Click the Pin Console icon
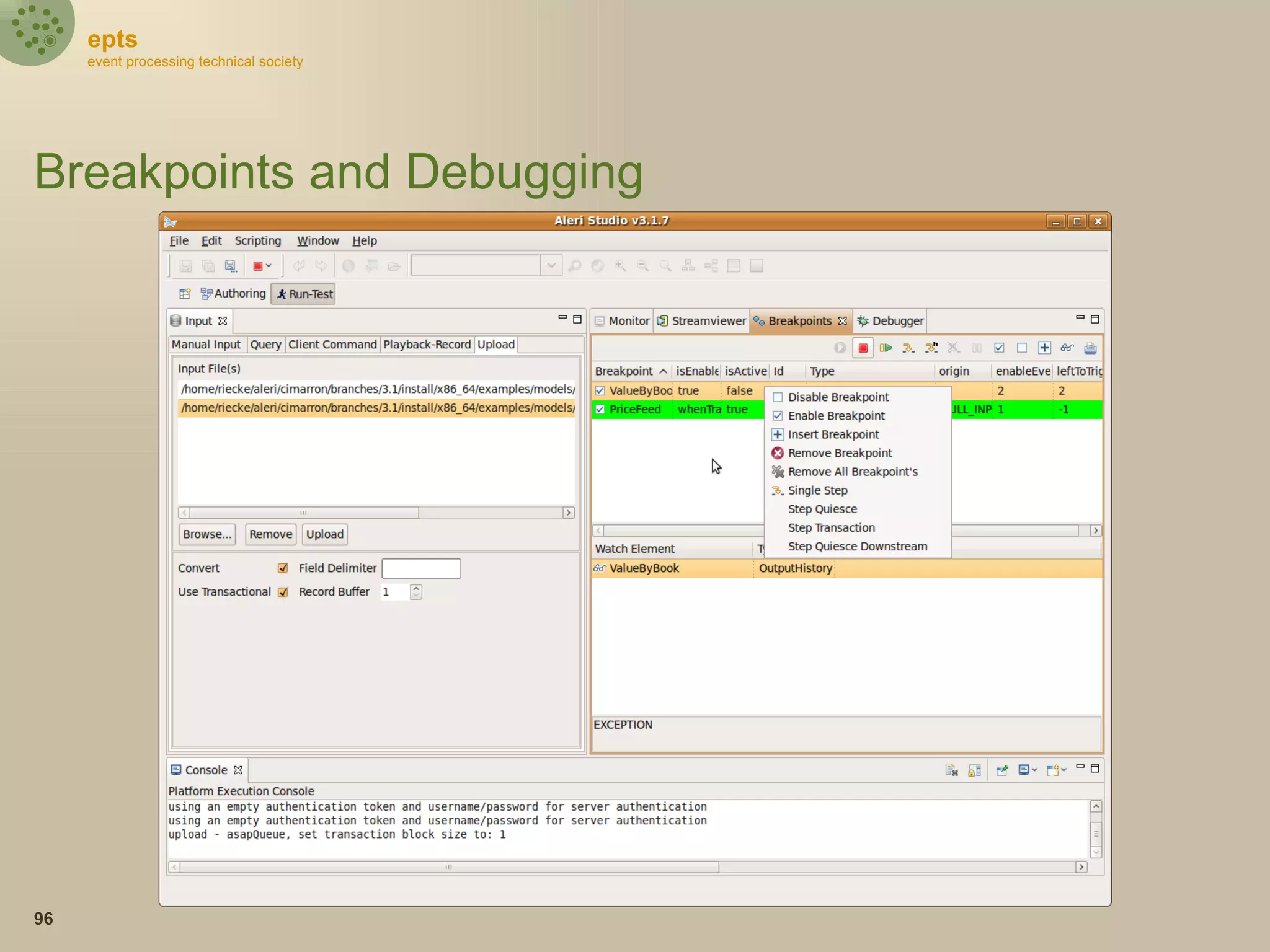 [x=1002, y=770]
